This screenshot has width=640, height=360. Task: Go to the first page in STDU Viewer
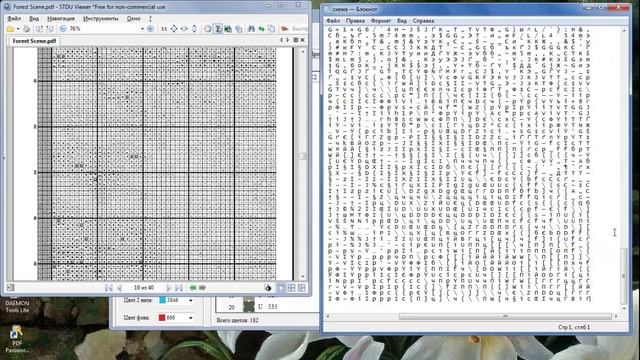(109, 288)
